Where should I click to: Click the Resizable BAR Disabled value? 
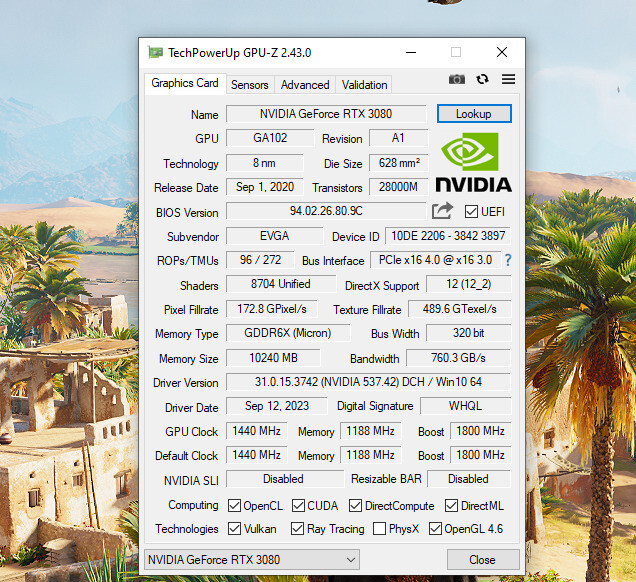pos(469,479)
